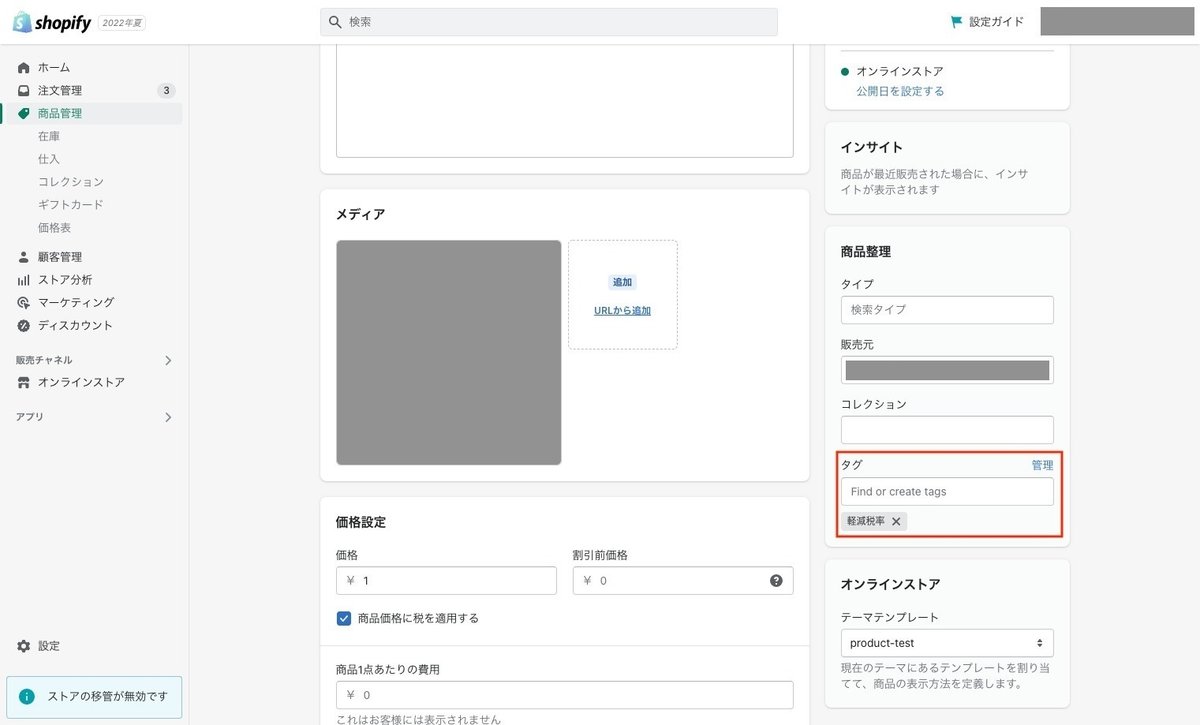Select 在庫 submenu item
Image resolution: width=1200 pixels, height=725 pixels.
point(49,136)
